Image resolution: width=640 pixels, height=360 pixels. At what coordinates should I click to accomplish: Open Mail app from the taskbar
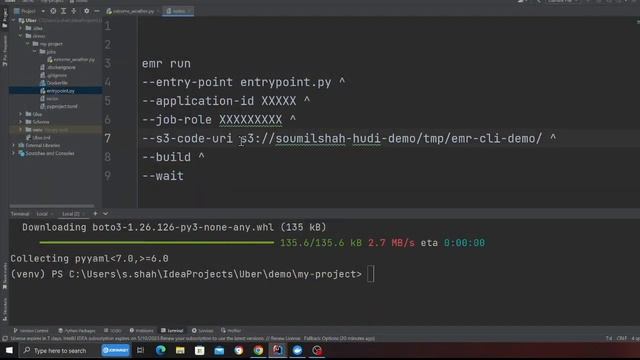click(219, 350)
